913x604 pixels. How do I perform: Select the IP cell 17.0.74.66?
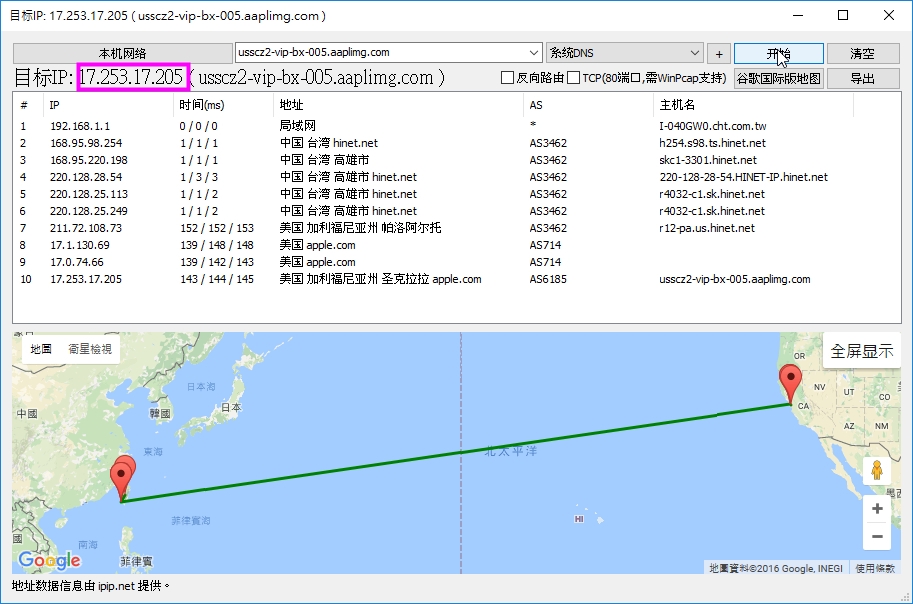[77, 262]
